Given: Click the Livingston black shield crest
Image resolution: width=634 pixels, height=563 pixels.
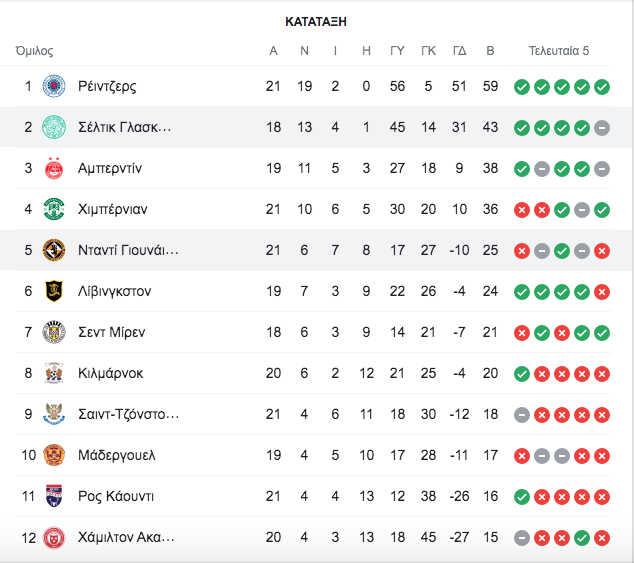Looking at the screenshot, I should coord(54,291).
